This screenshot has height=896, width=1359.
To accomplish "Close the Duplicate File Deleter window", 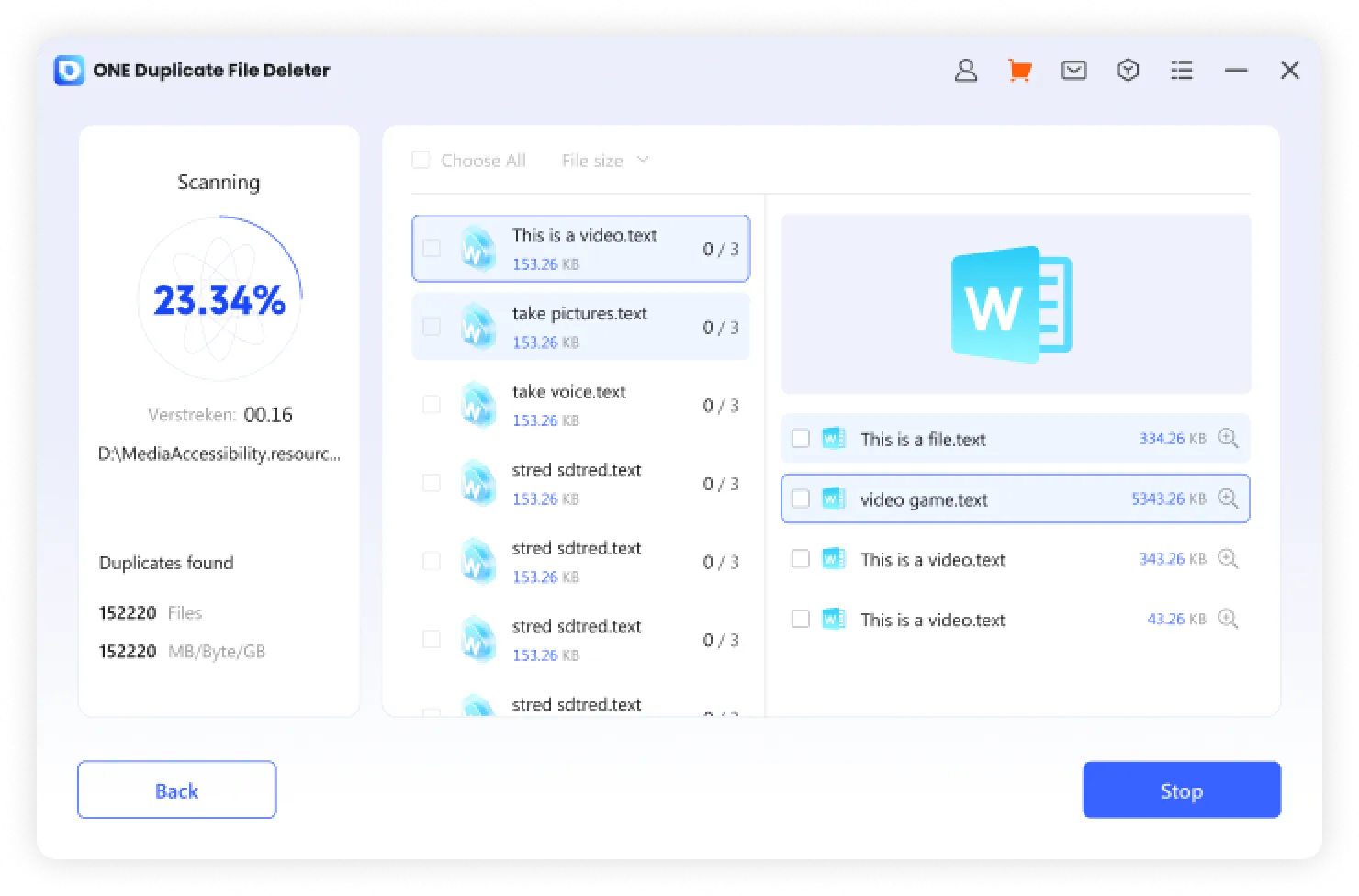I will pyautogui.click(x=1290, y=71).
